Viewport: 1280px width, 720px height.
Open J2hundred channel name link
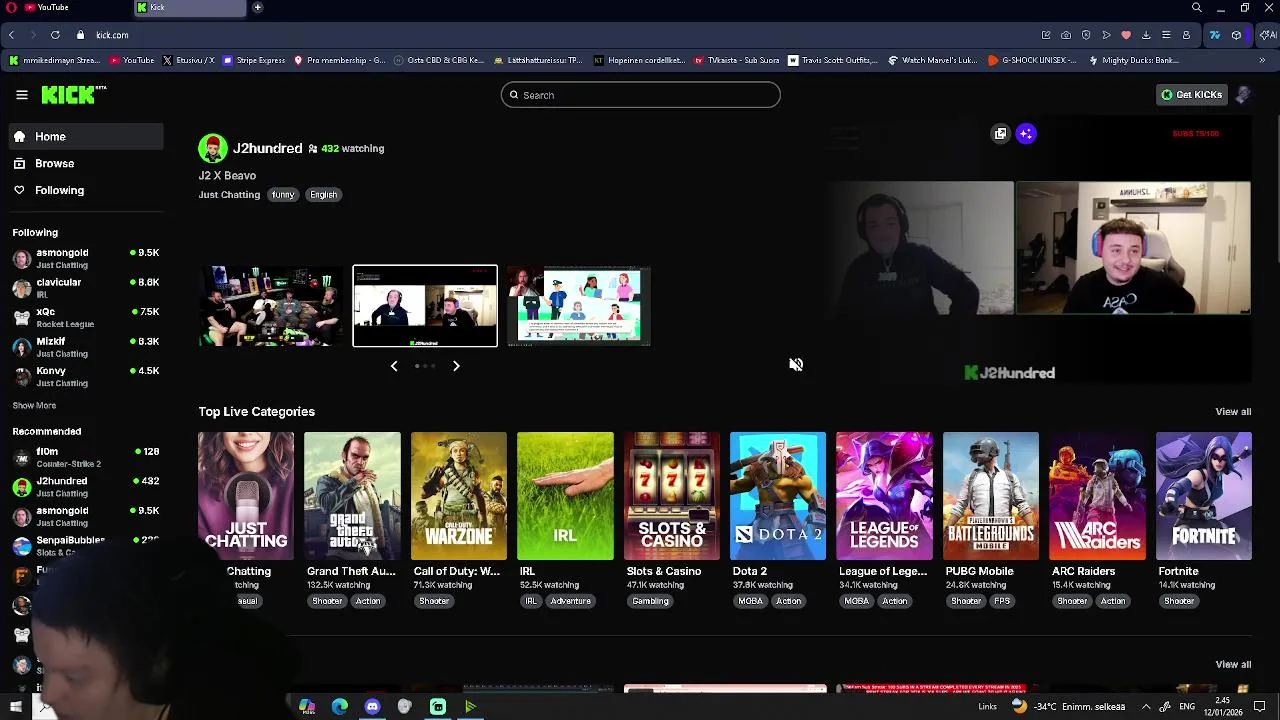[267, 148]
